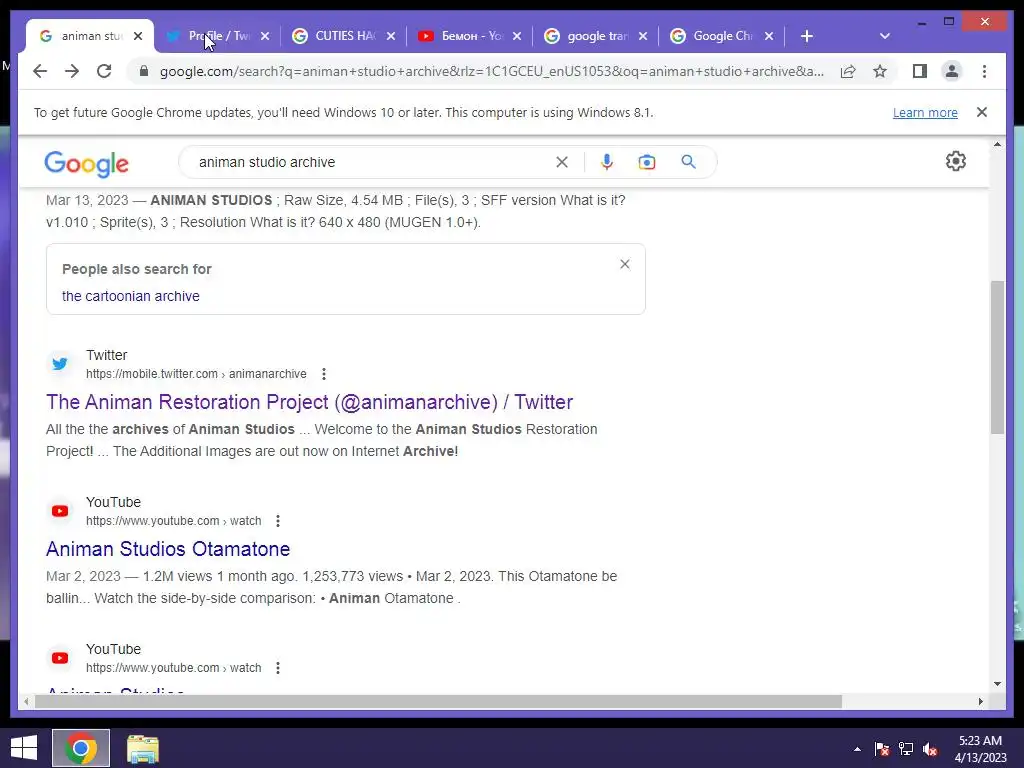Image resolution: width=1024 pixels, height=768 pixels.
Task: Close the Бемон YouTube tab
Action: (x=517, y=36)
